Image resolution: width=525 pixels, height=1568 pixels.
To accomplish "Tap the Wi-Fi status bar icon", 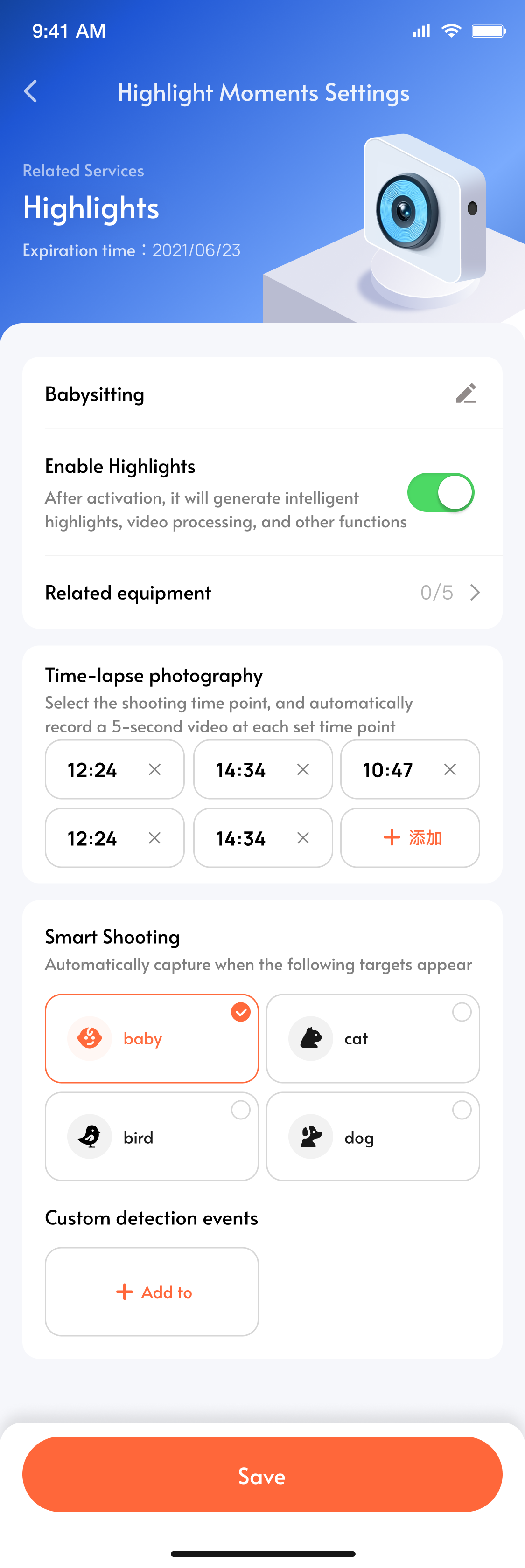I will click(x=451, y=30).
